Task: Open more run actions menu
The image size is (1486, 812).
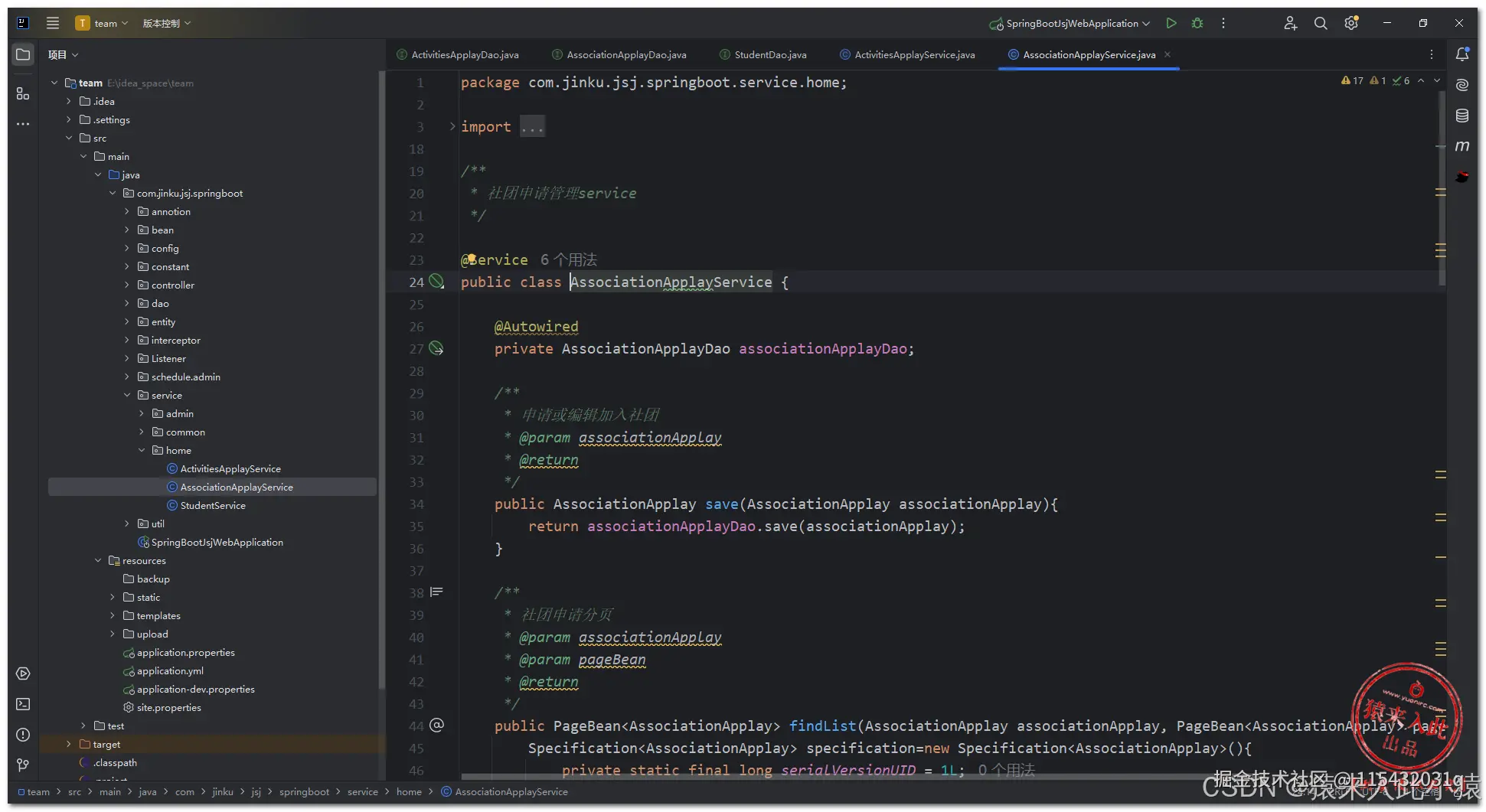Action: click(1223, 23)
